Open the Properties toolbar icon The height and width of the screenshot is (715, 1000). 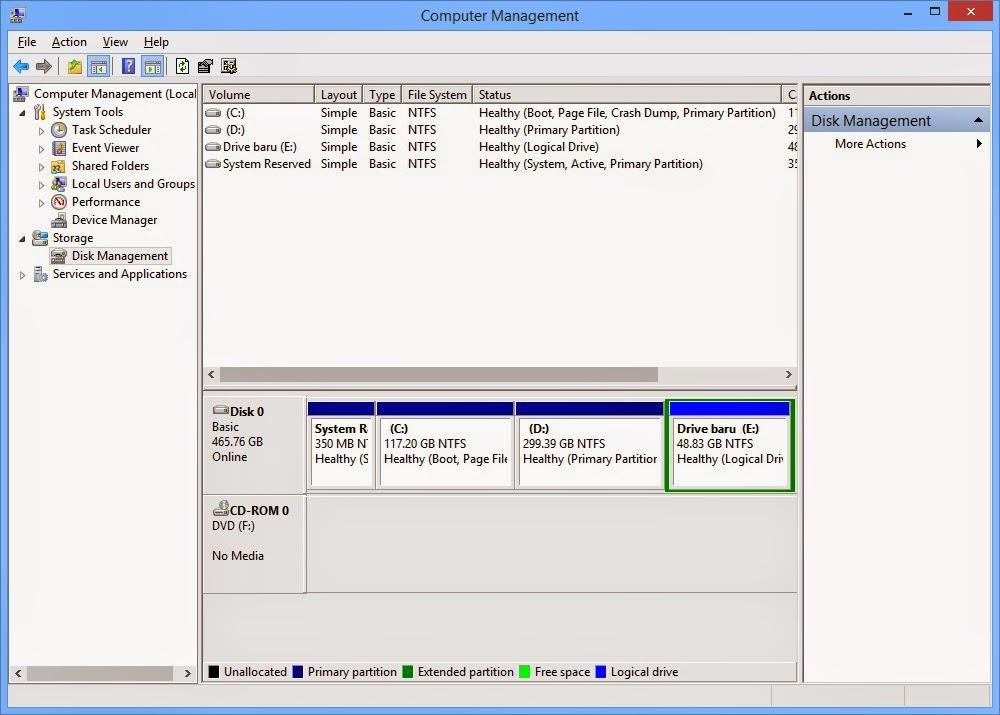tap(205, 66)
